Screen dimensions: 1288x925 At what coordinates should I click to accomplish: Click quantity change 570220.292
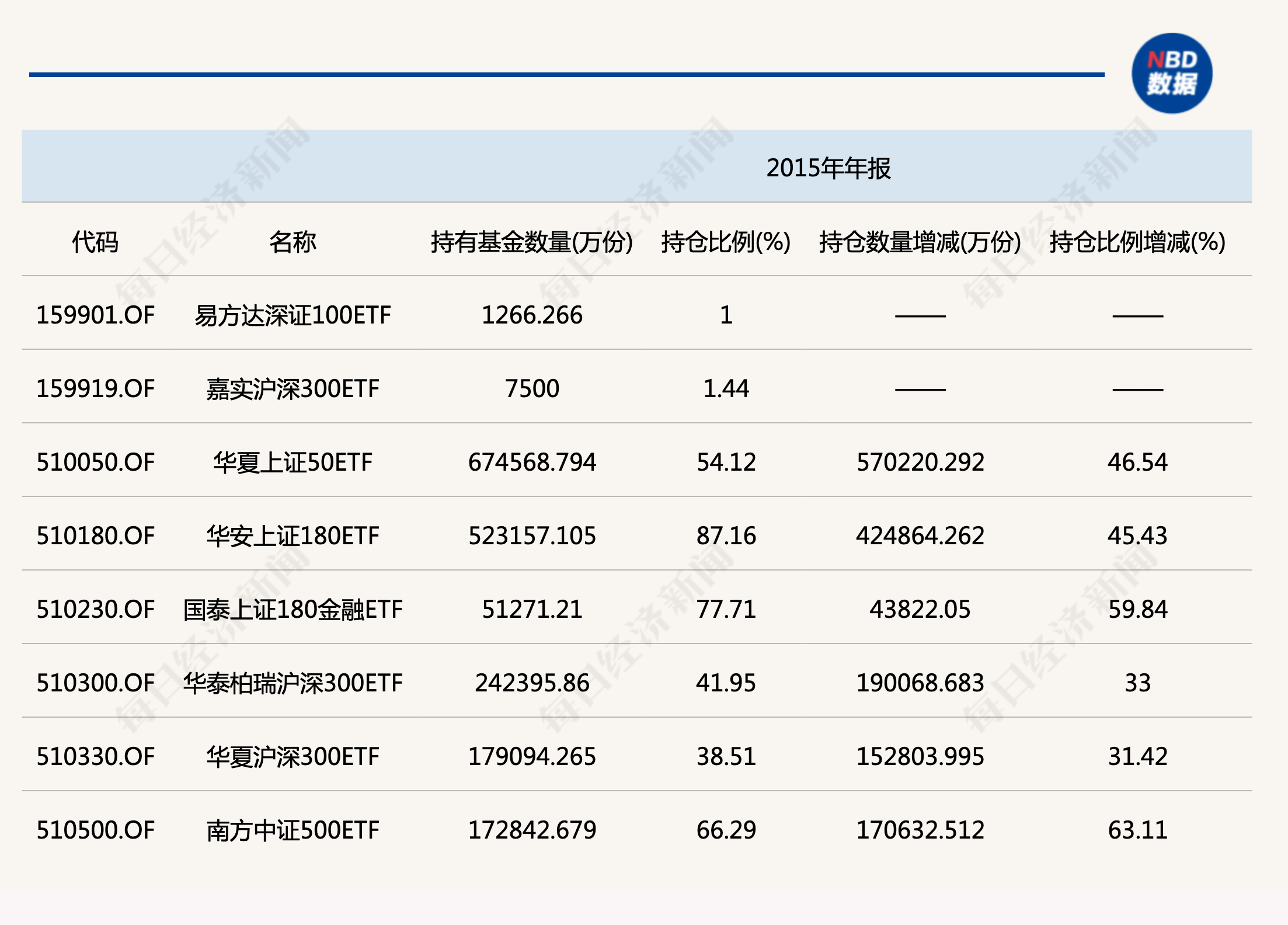tap(920, 463)
